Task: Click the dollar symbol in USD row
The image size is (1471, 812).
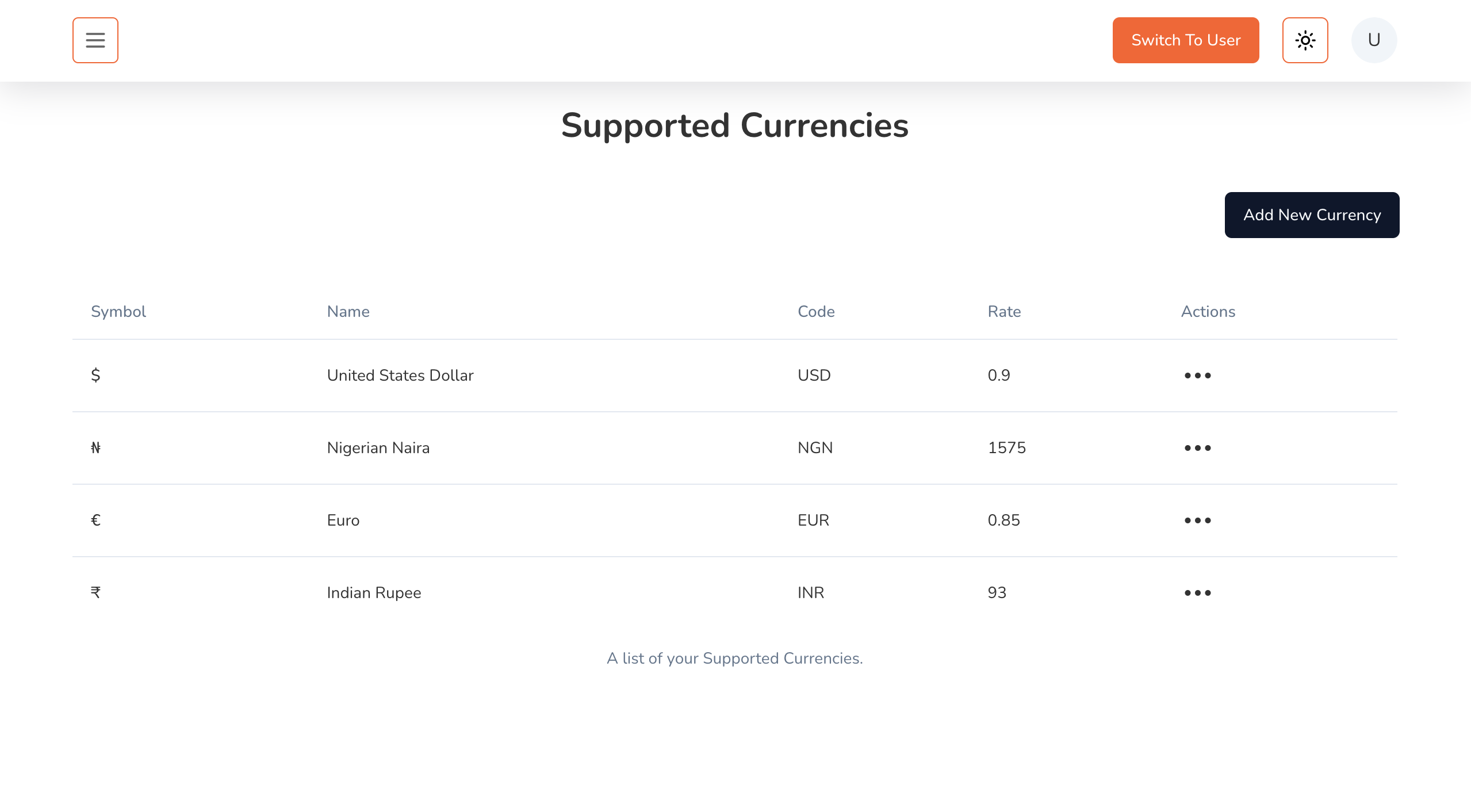Action: click(96, 376)
